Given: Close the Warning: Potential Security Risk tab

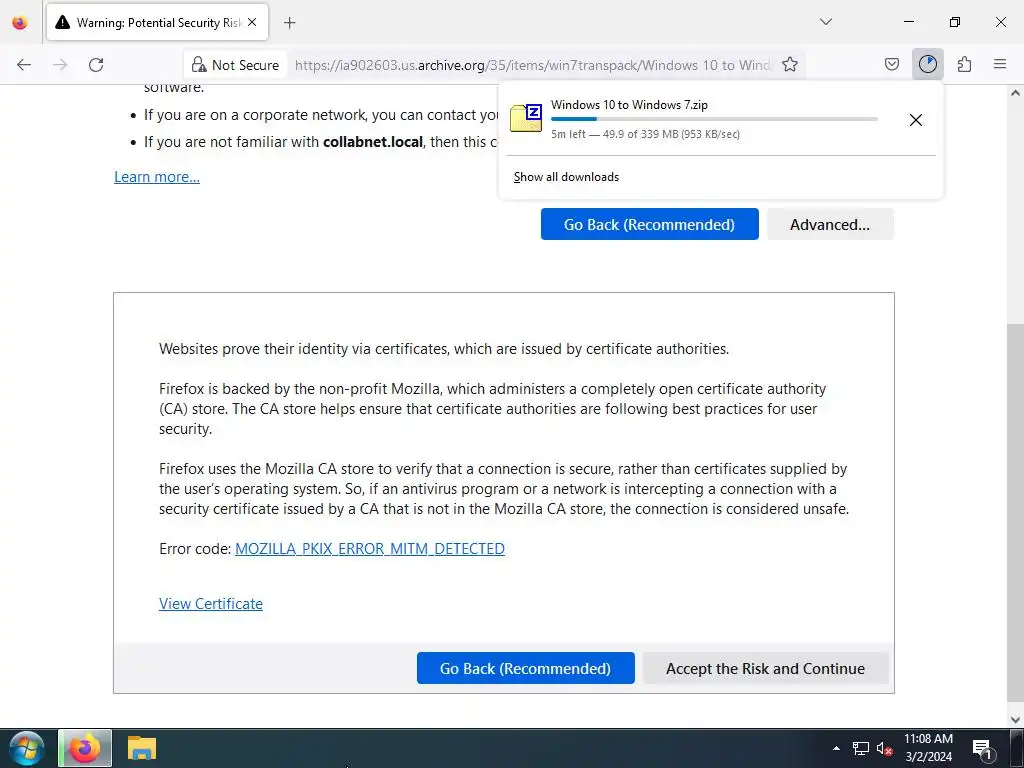Looking at the screenshot, I should point(252,22).
